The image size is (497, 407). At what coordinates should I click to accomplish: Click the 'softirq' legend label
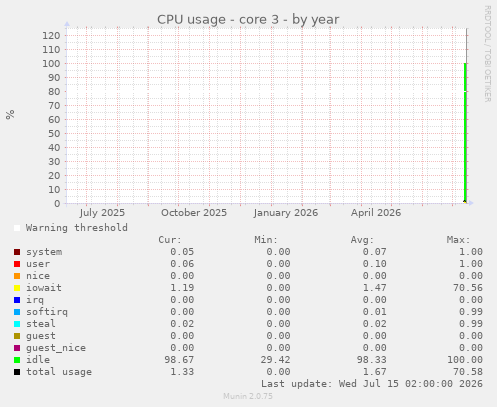point(47,312)
